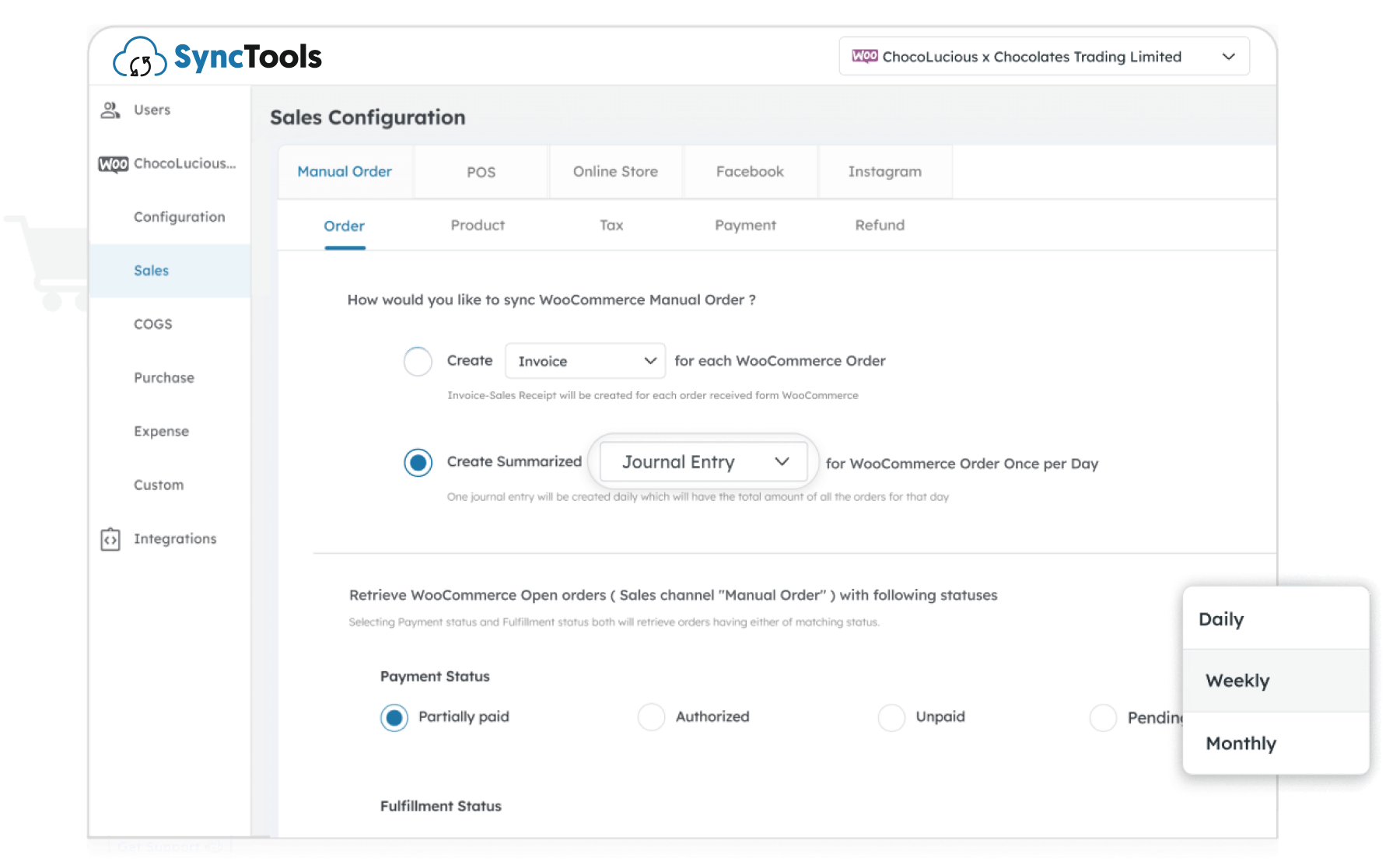Image resolution: width=1400 pixels, height=865 pixels.
Task: Click the Users icon in sidebar
Action: 110,110
